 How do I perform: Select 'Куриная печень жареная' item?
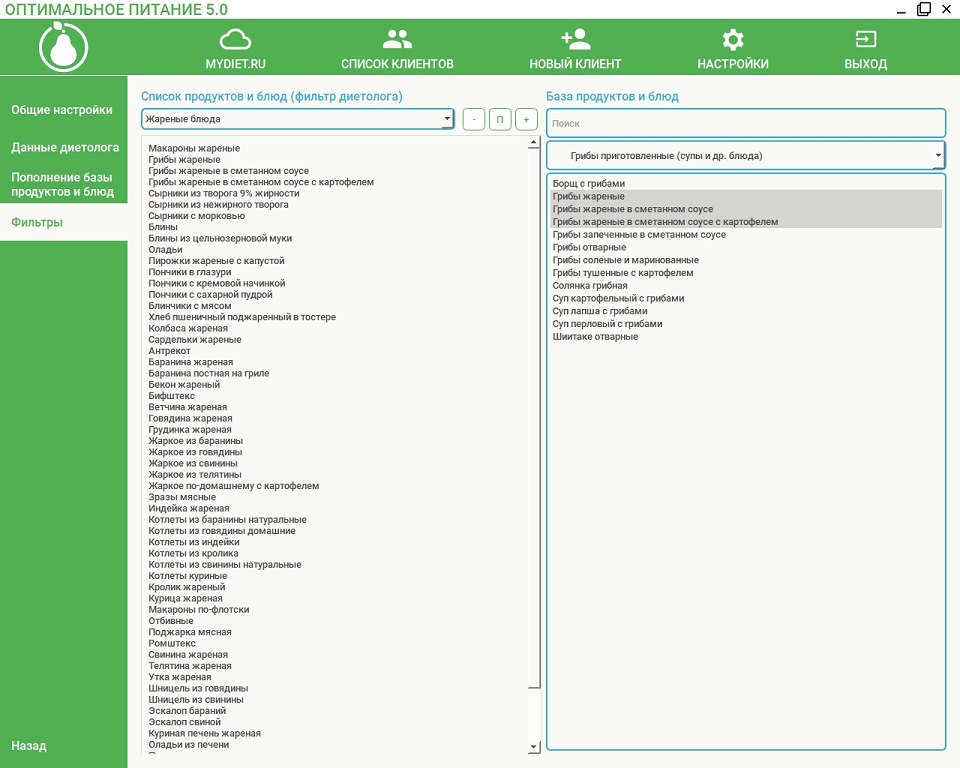[x=204, y=733]
